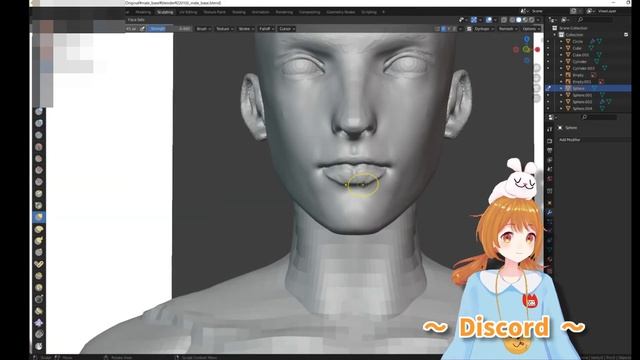The height and width of the screenshot is (360, 640).
Task: Select the brush icon directly below the active brush
Action: 39,229
